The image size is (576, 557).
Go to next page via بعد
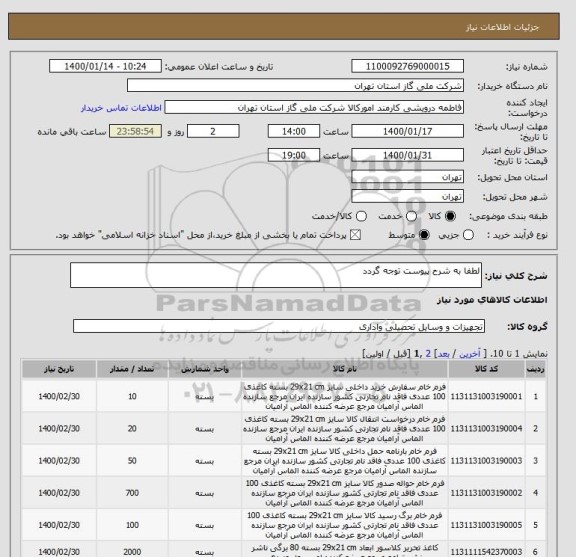443,354
